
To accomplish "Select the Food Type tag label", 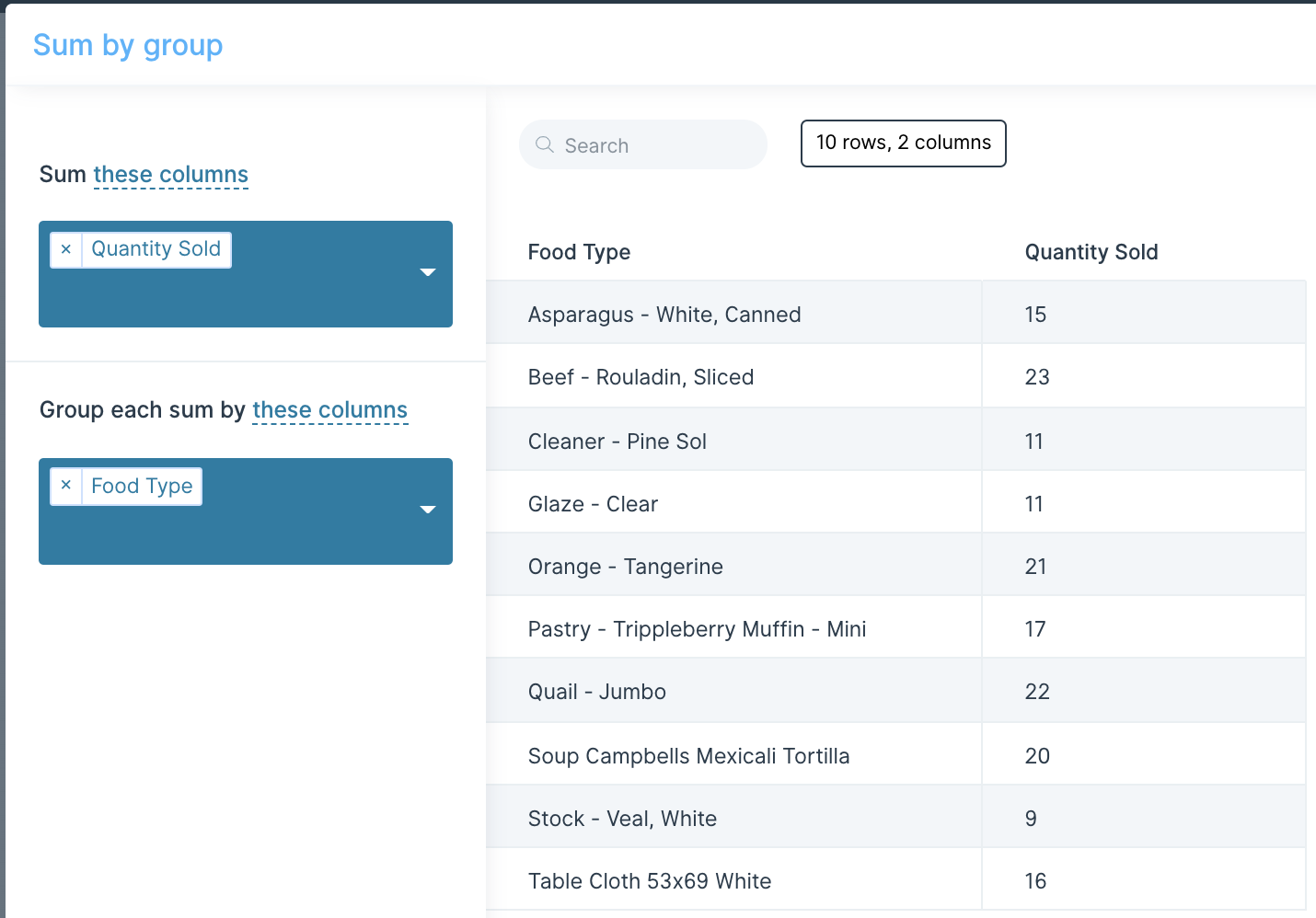I will [142, 486].
